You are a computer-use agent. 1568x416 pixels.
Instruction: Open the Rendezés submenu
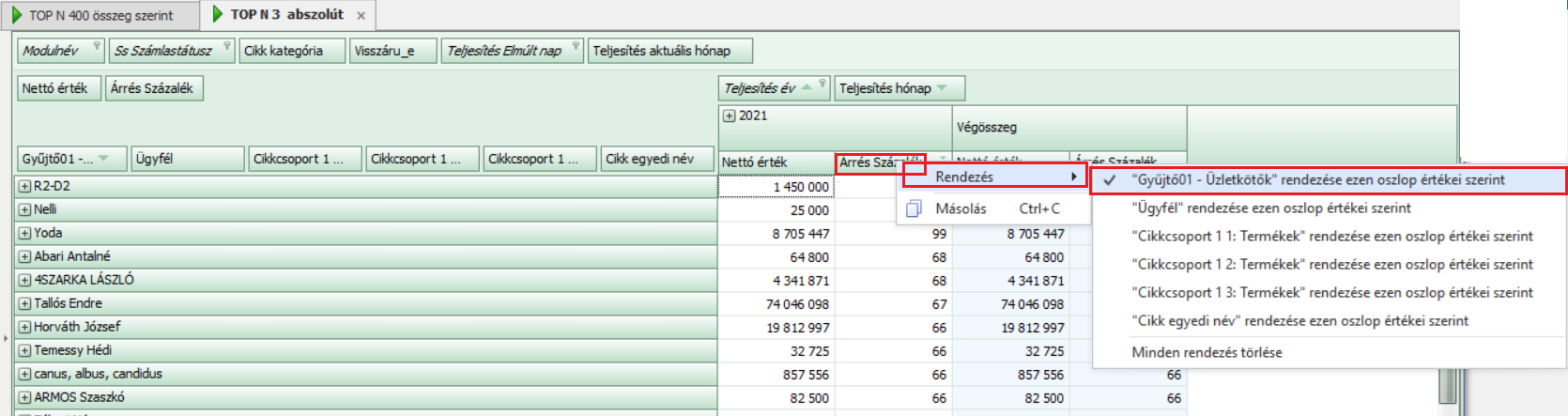pos(994,177)
